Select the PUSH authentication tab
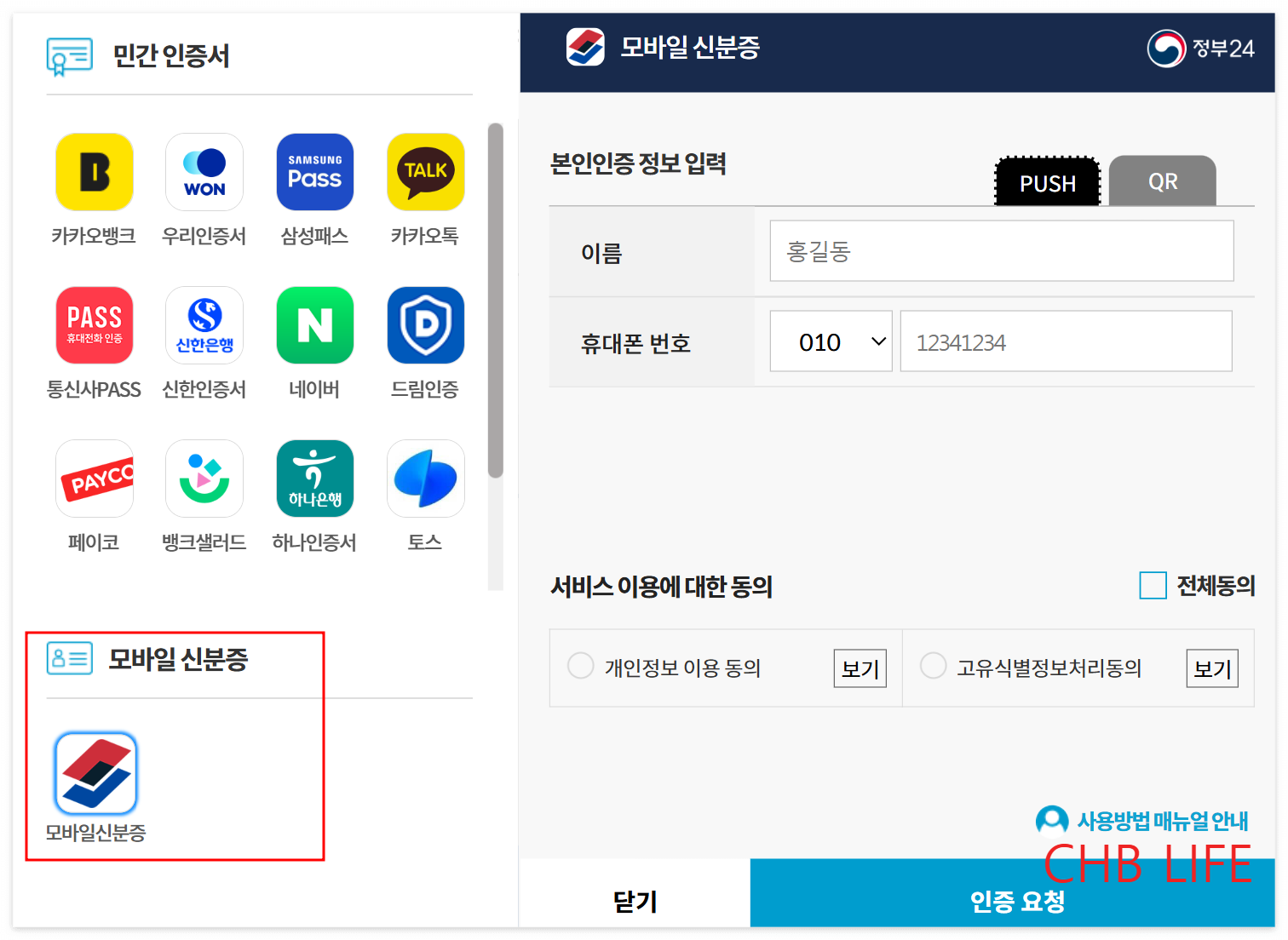 tap(1047, 182)
